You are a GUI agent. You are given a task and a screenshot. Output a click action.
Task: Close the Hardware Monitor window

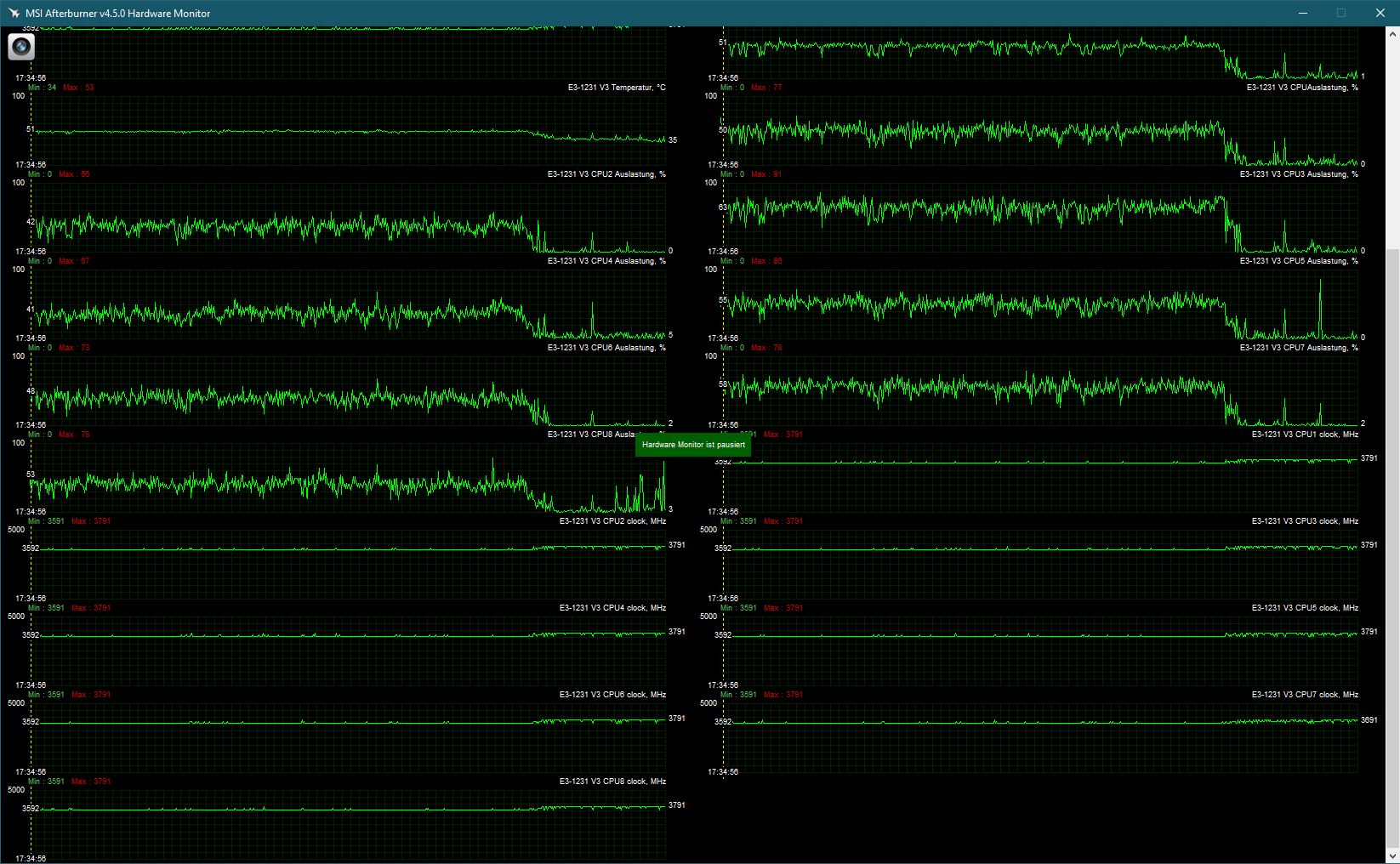click(1380, 14)
